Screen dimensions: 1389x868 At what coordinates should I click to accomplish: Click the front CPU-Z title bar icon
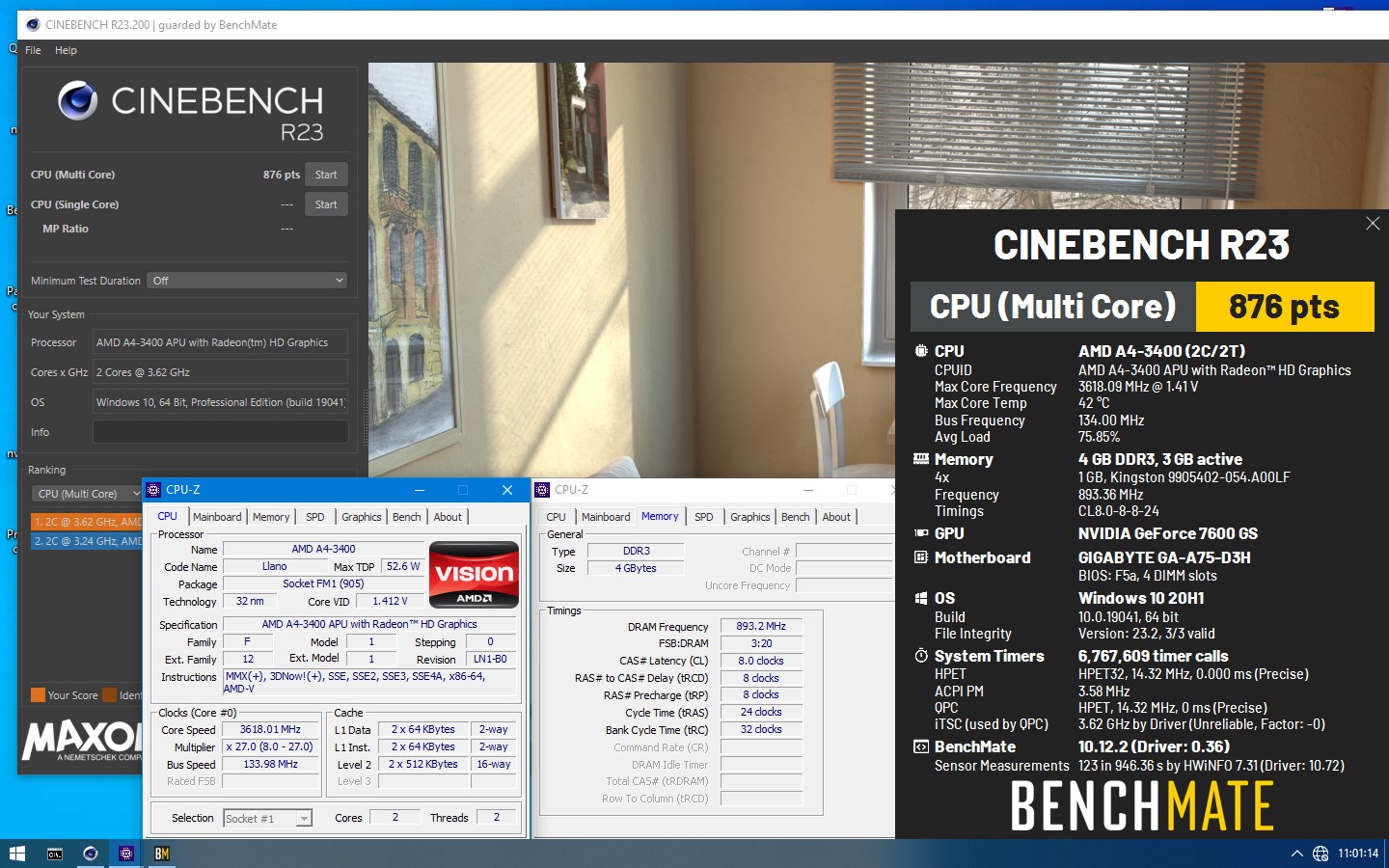point(153,490)
